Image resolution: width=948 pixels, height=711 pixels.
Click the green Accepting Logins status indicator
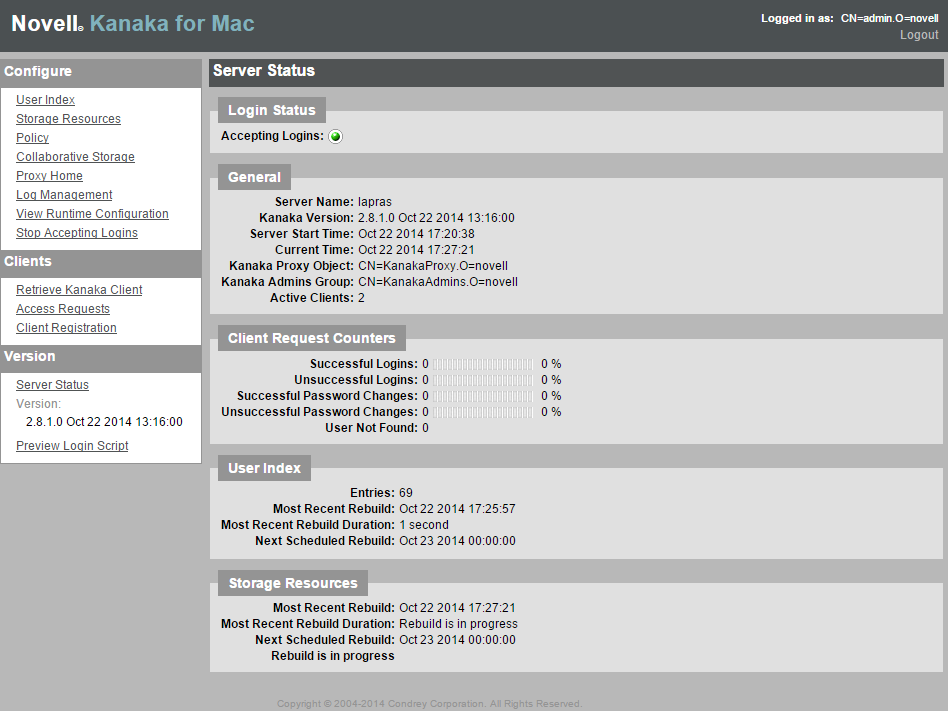coord(335,137)
